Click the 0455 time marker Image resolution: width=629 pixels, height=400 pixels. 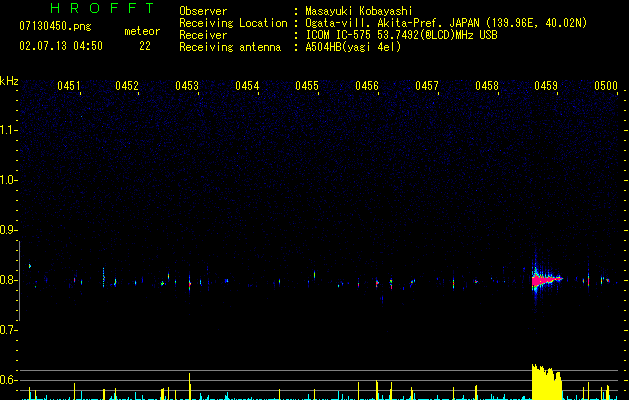click(x=307, y=85)
